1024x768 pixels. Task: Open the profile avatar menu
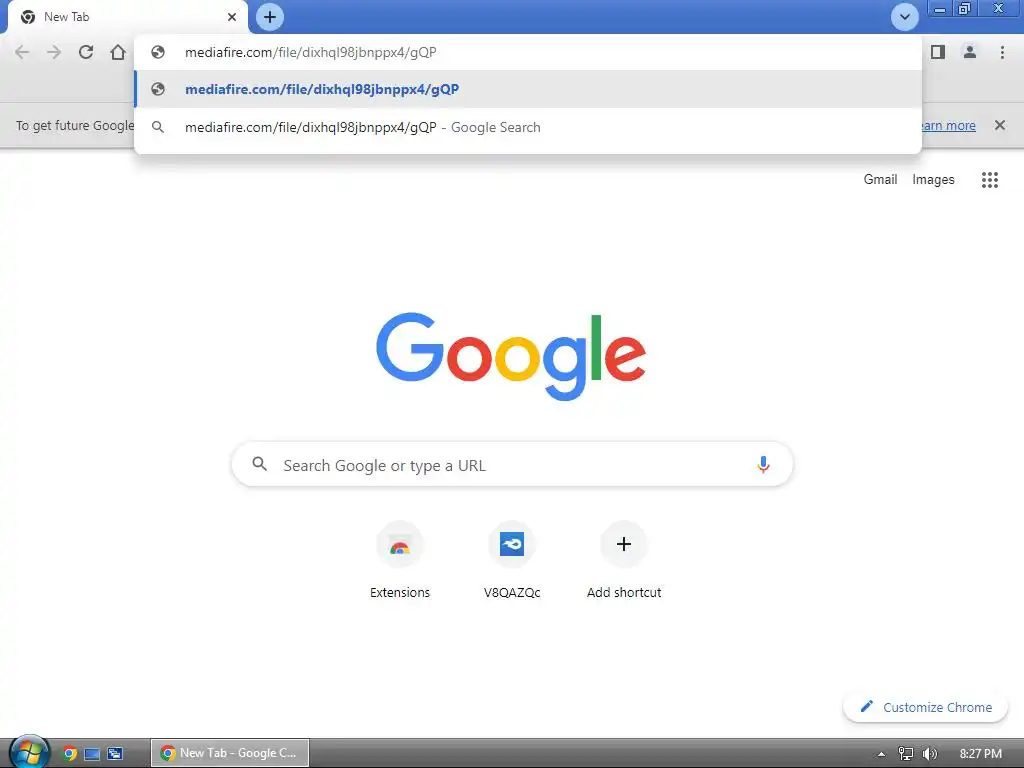[x=970, y=52]
